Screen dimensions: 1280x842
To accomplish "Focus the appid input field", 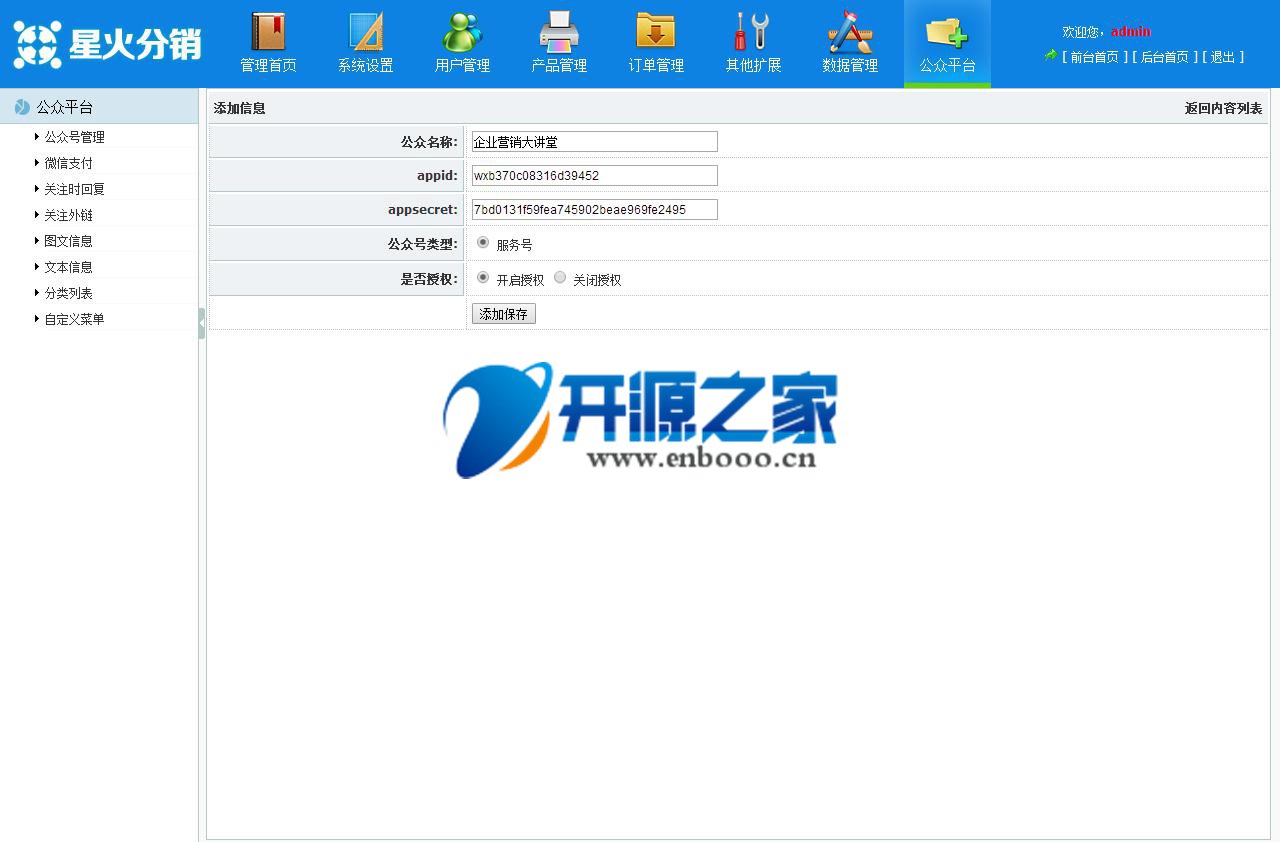I will click(x=595, y=176).
